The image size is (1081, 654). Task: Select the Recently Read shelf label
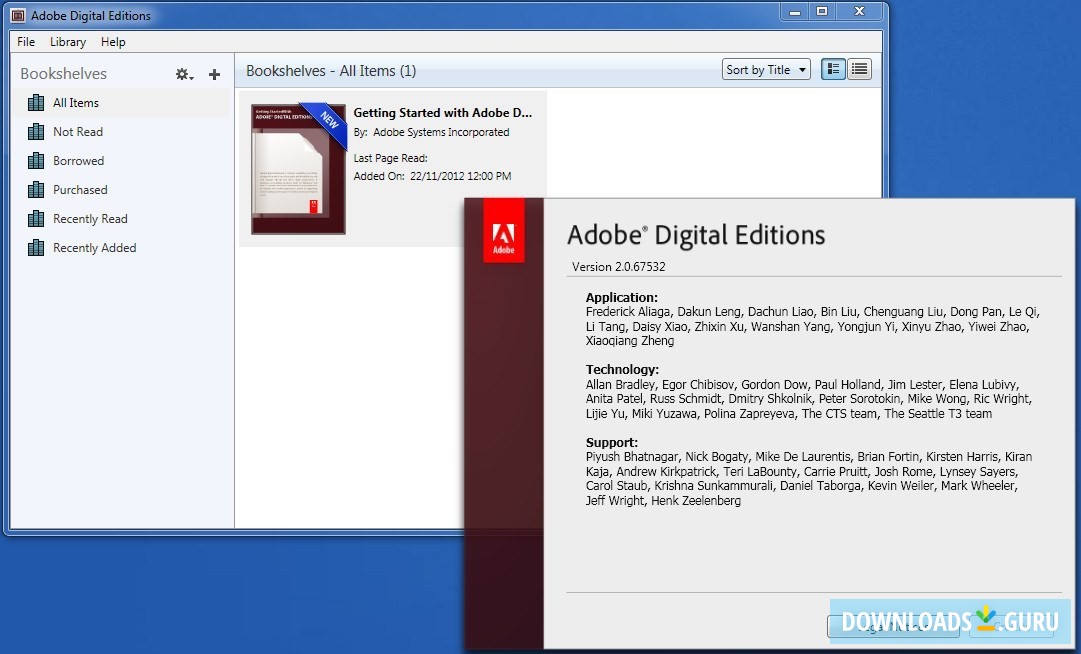90,218
